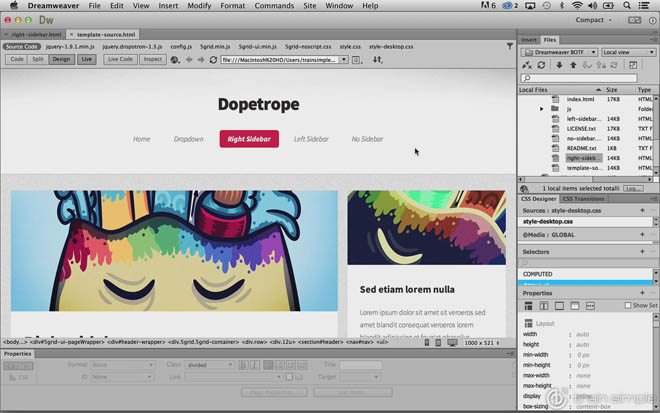Refresh the Live view page
This screenshot has width=660, height=413.
pos(213,60)
